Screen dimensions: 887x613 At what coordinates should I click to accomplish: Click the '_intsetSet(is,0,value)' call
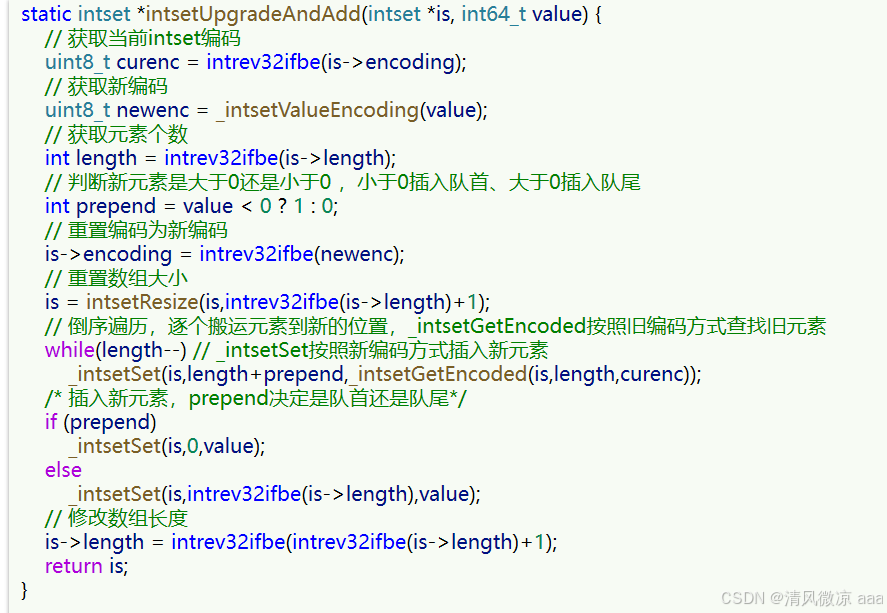click(x=167, y=447)
